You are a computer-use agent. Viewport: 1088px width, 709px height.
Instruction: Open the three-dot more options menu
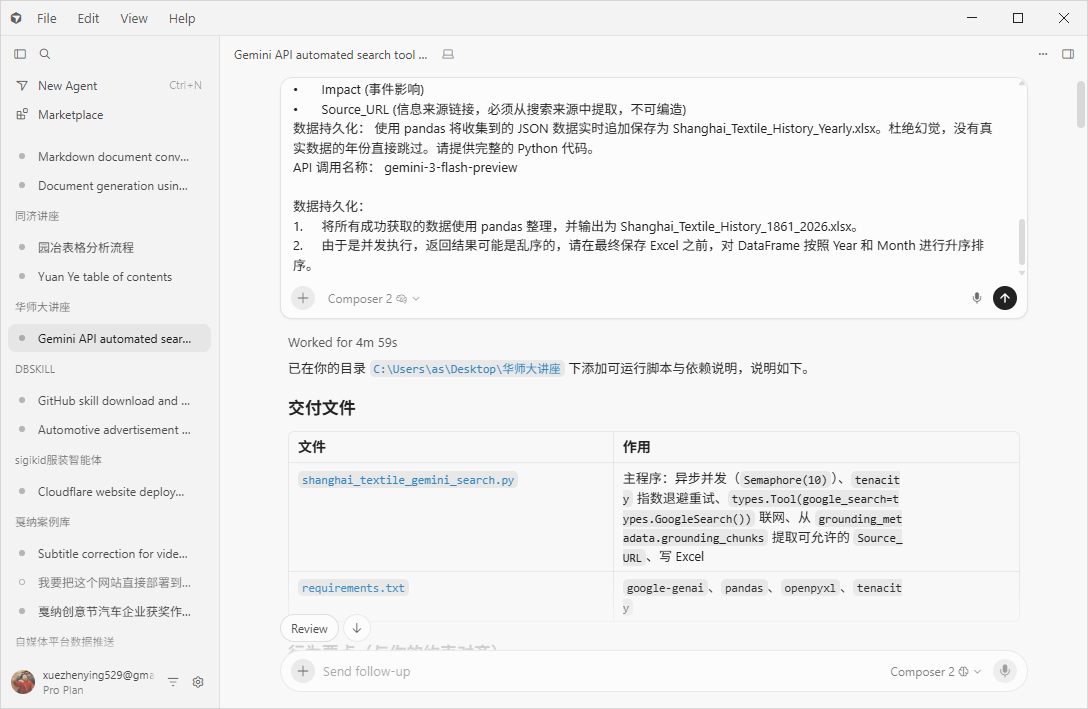1043,54
